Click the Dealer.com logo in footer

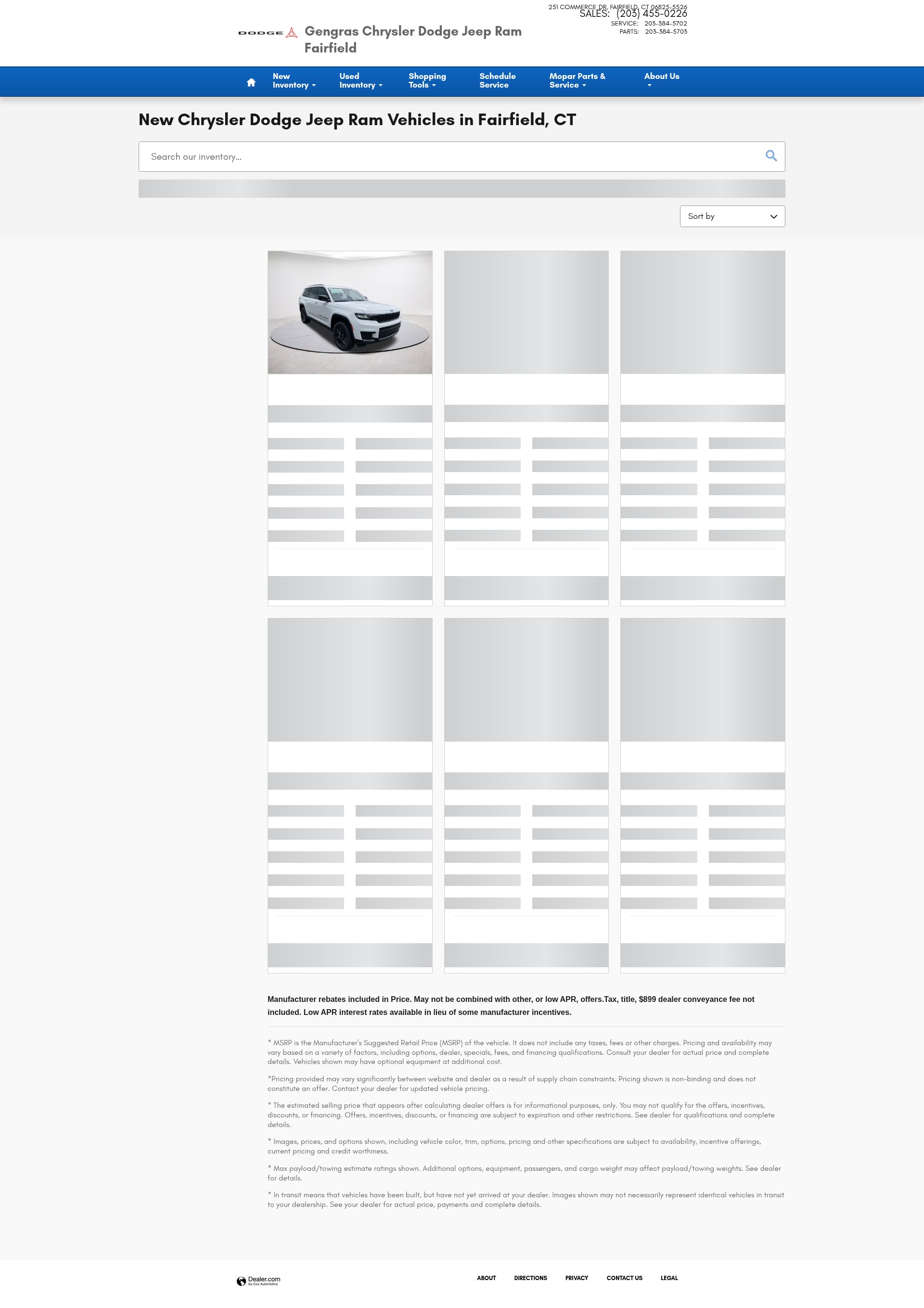coord(258,1281)
